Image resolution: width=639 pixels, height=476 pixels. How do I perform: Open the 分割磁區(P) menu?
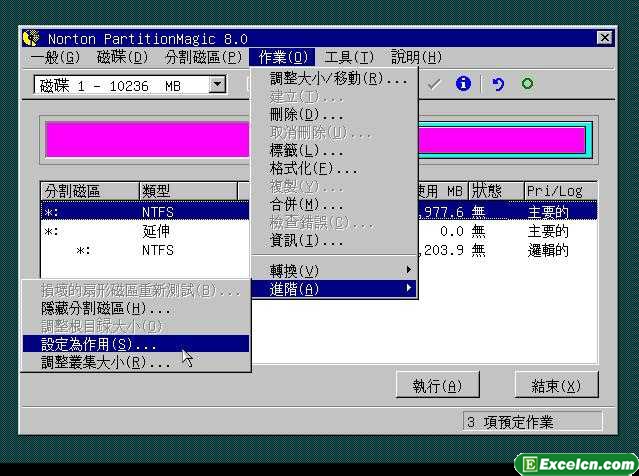point(203,57)
